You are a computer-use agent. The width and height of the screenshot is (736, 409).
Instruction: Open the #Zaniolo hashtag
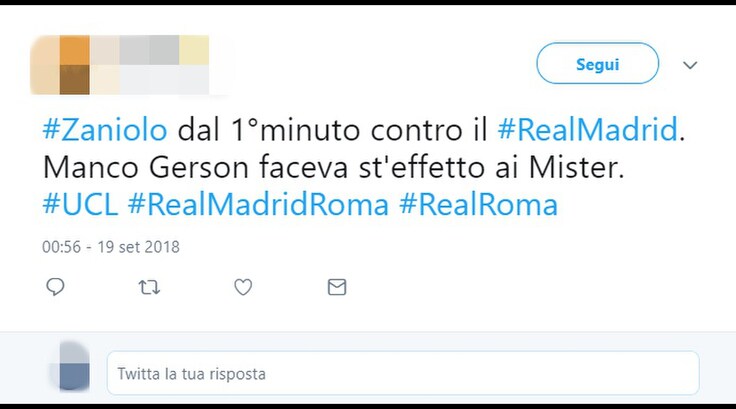coord(105,130)
